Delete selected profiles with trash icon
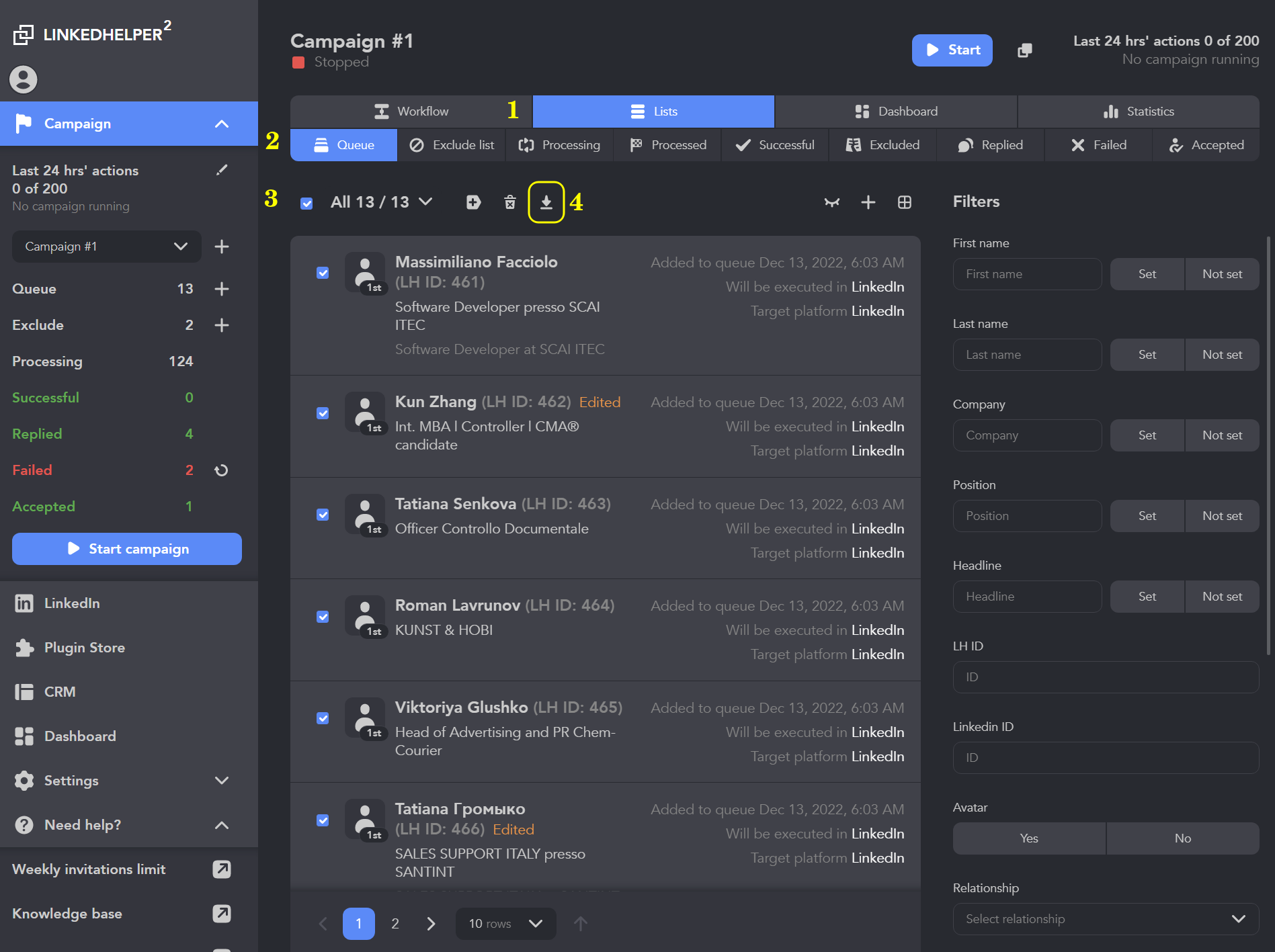Viewport: 1275px width, 952px height. (x=510, y=202)
